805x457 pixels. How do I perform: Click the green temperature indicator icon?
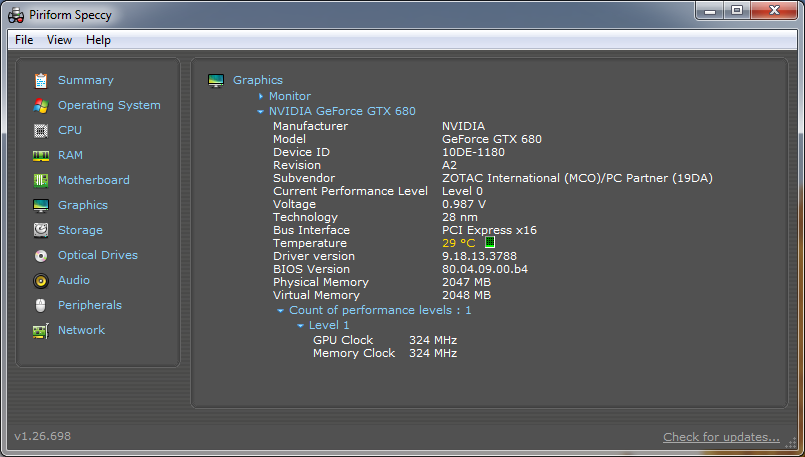tap(490, 243)
